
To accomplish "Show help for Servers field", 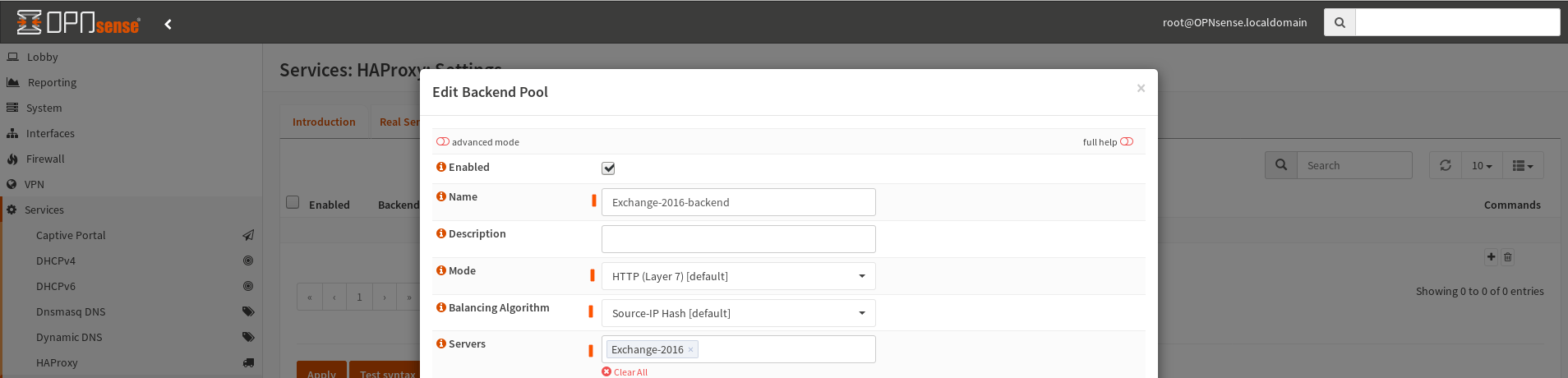I will pos(441,343).
